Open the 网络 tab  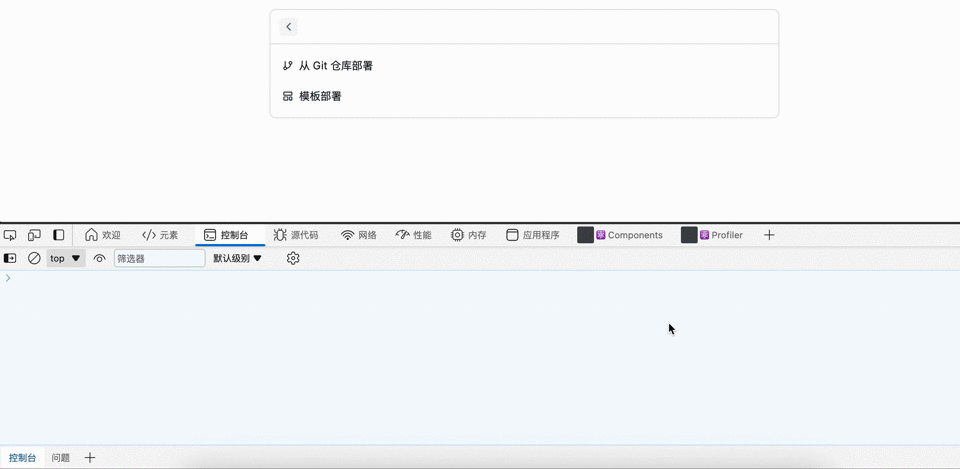(359, 235)
